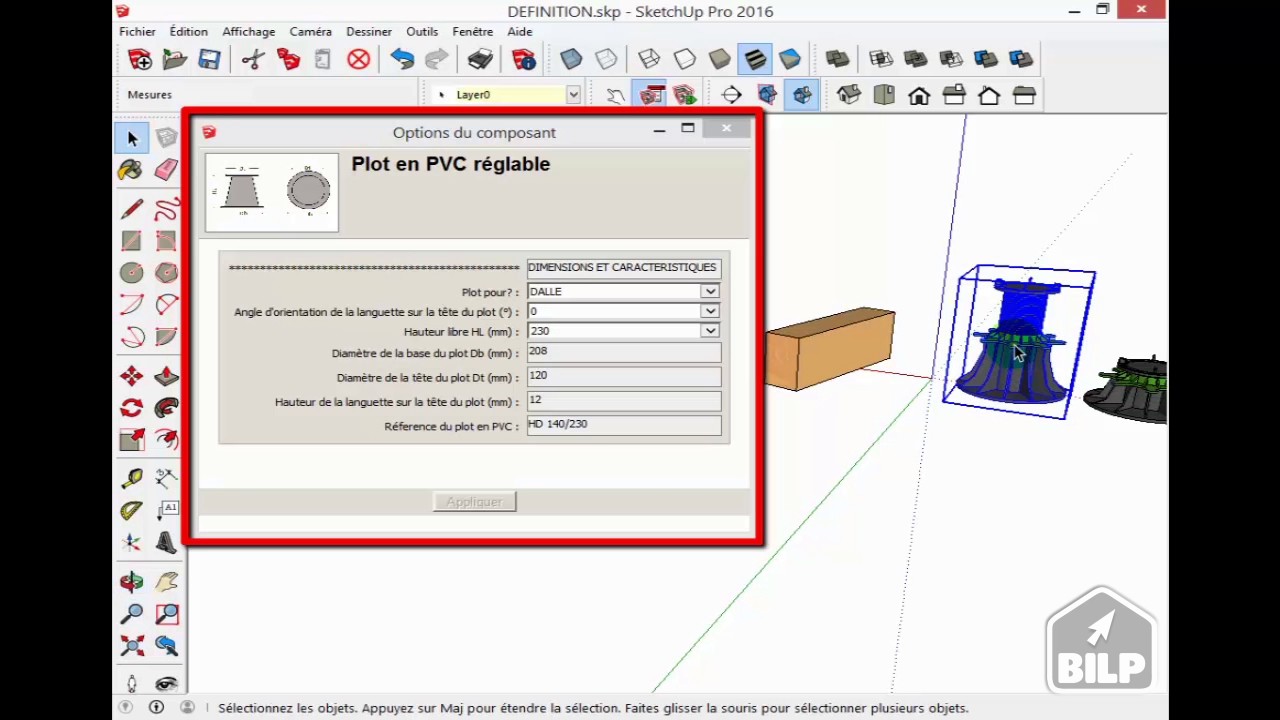1280x720 pixels.
Task: Open the Affichage menu
Action: click(248, 32)
